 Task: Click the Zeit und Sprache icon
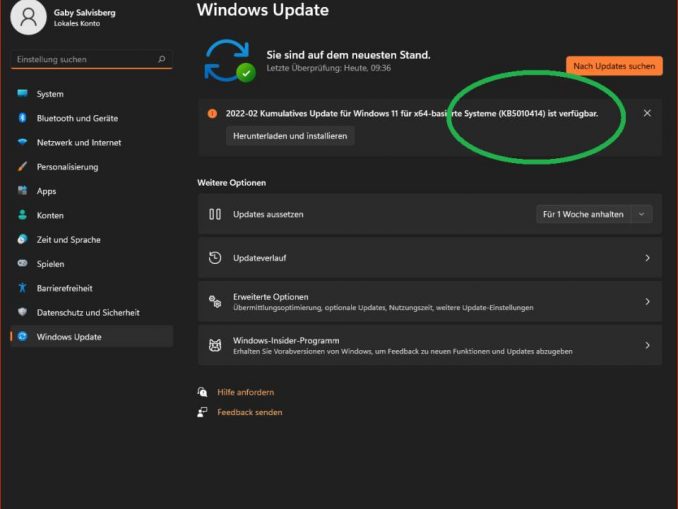[x=22, y=240]
